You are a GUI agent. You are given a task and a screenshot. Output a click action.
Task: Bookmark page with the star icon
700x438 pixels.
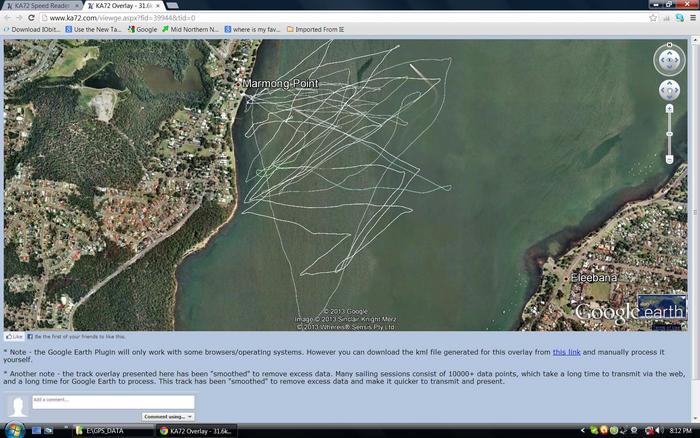point(665,17)
